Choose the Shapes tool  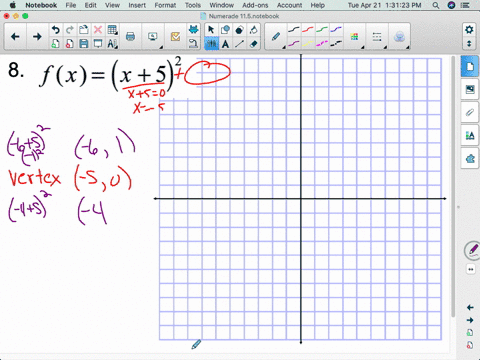click(225, 30)
